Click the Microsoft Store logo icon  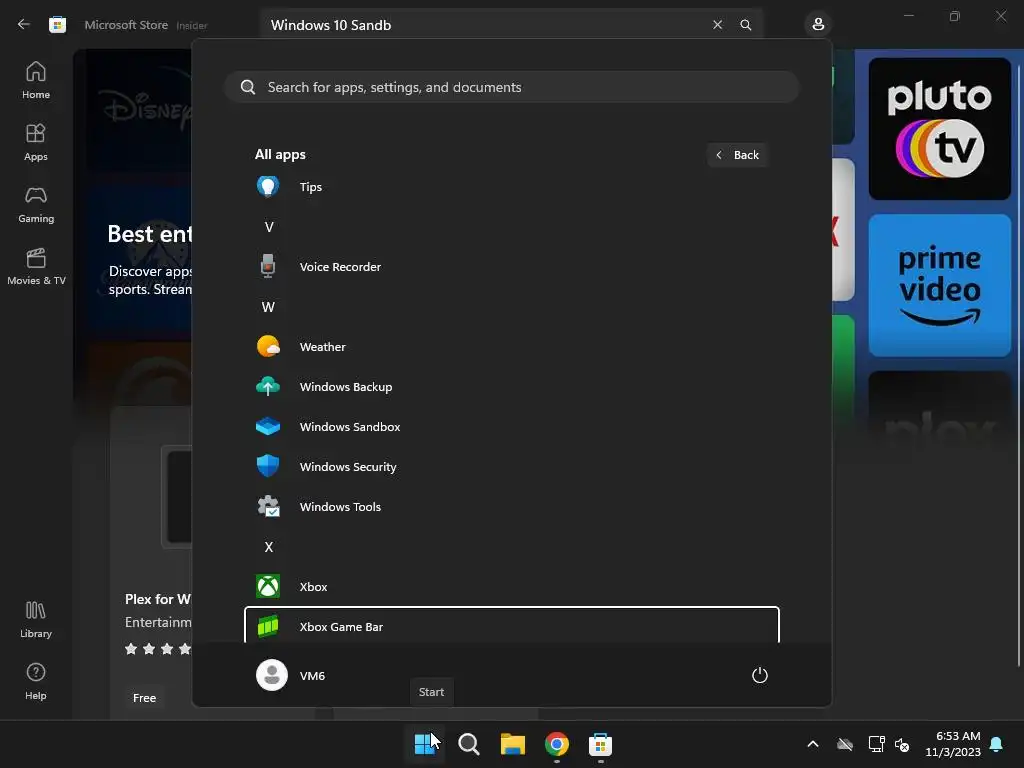(57, 25)
